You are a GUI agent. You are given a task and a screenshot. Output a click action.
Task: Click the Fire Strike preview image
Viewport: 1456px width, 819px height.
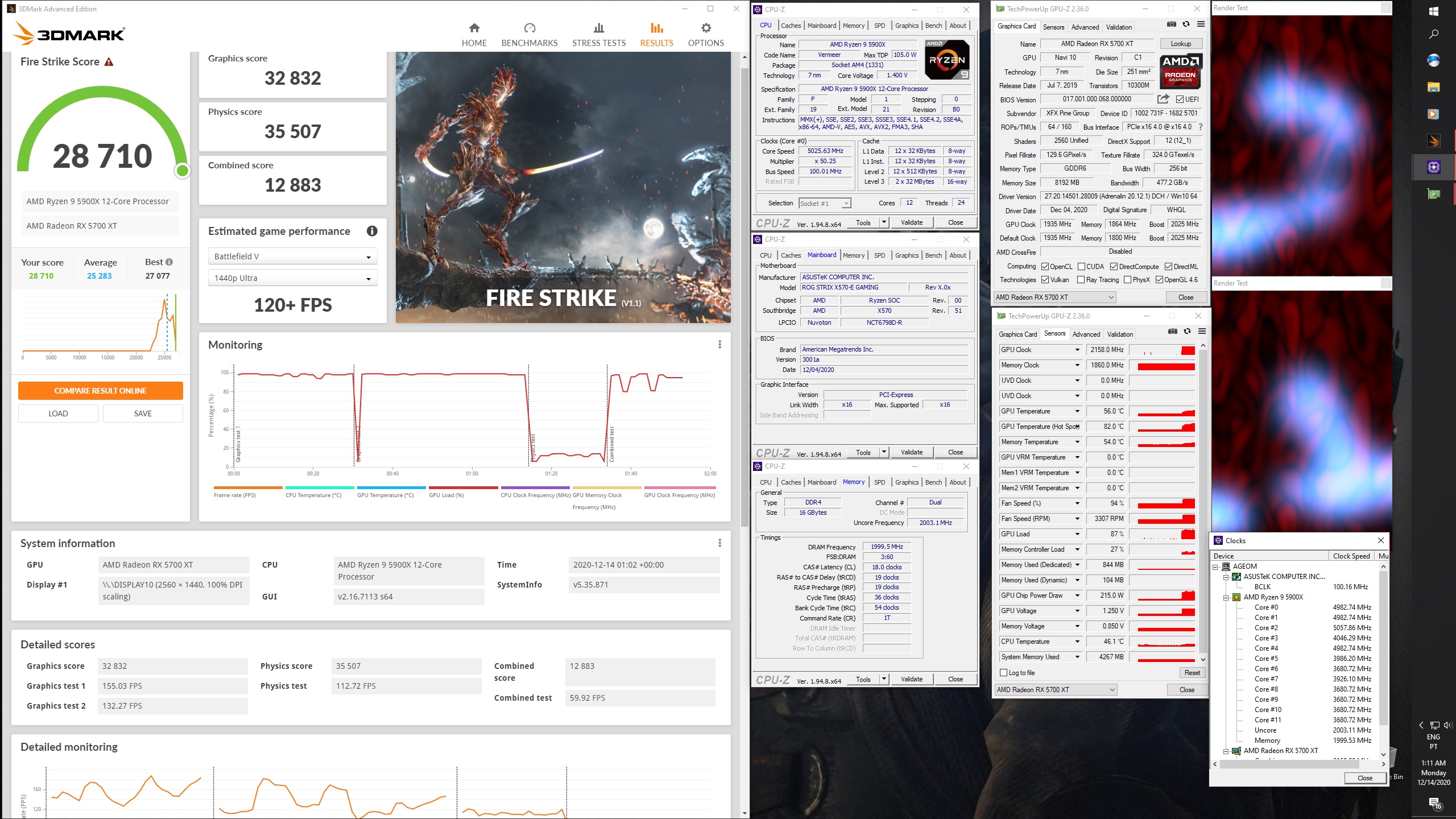(x=563, y=188)
